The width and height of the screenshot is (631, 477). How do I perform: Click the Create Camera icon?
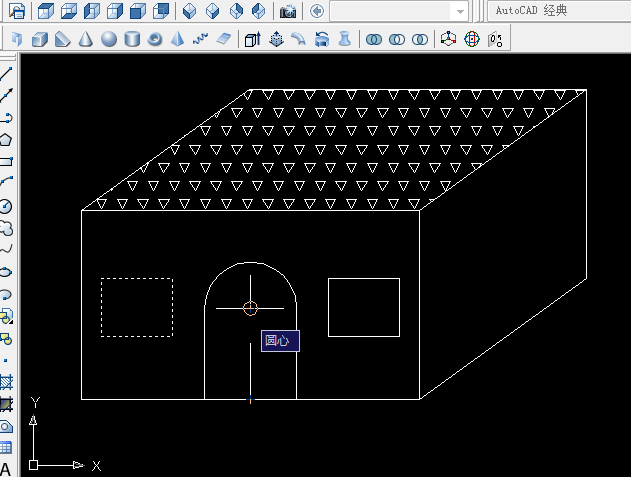(288, 12)
